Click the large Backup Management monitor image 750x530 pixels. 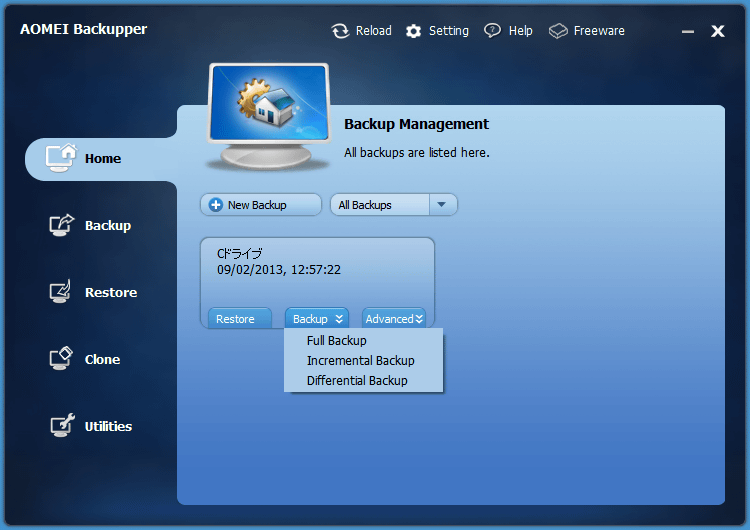click(269, 116)
